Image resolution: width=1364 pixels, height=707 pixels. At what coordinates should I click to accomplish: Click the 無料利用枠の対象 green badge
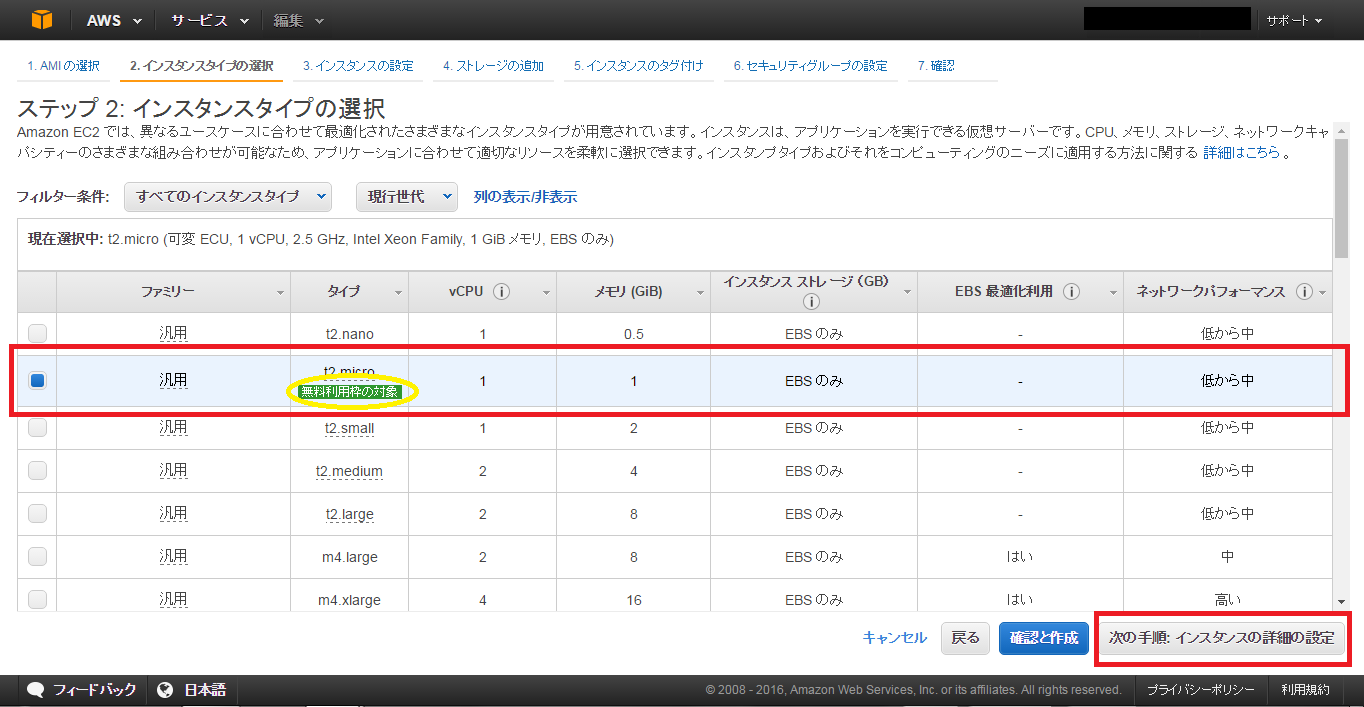coord(350,391)
